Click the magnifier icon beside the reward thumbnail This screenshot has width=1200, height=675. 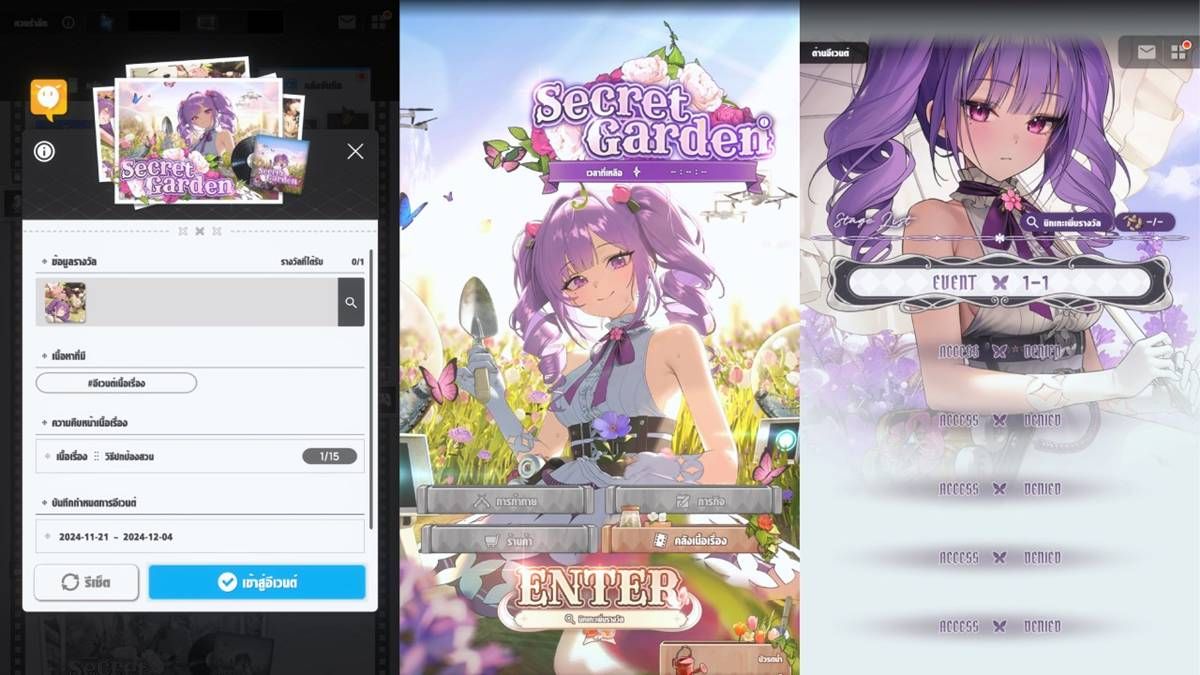pyautogui.click(x=351, y=302)
